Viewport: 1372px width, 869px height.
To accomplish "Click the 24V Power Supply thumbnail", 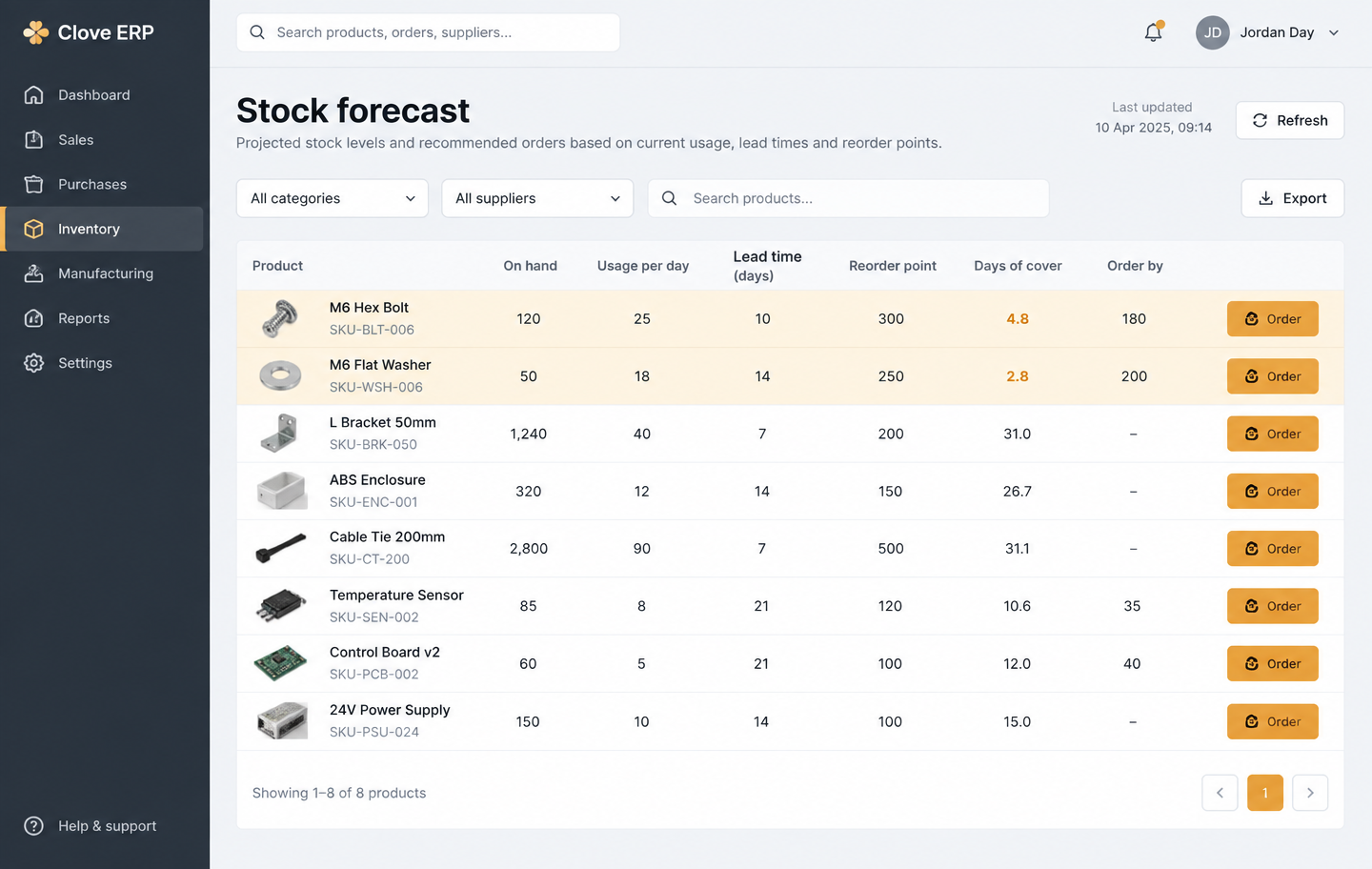I will 282,721.
